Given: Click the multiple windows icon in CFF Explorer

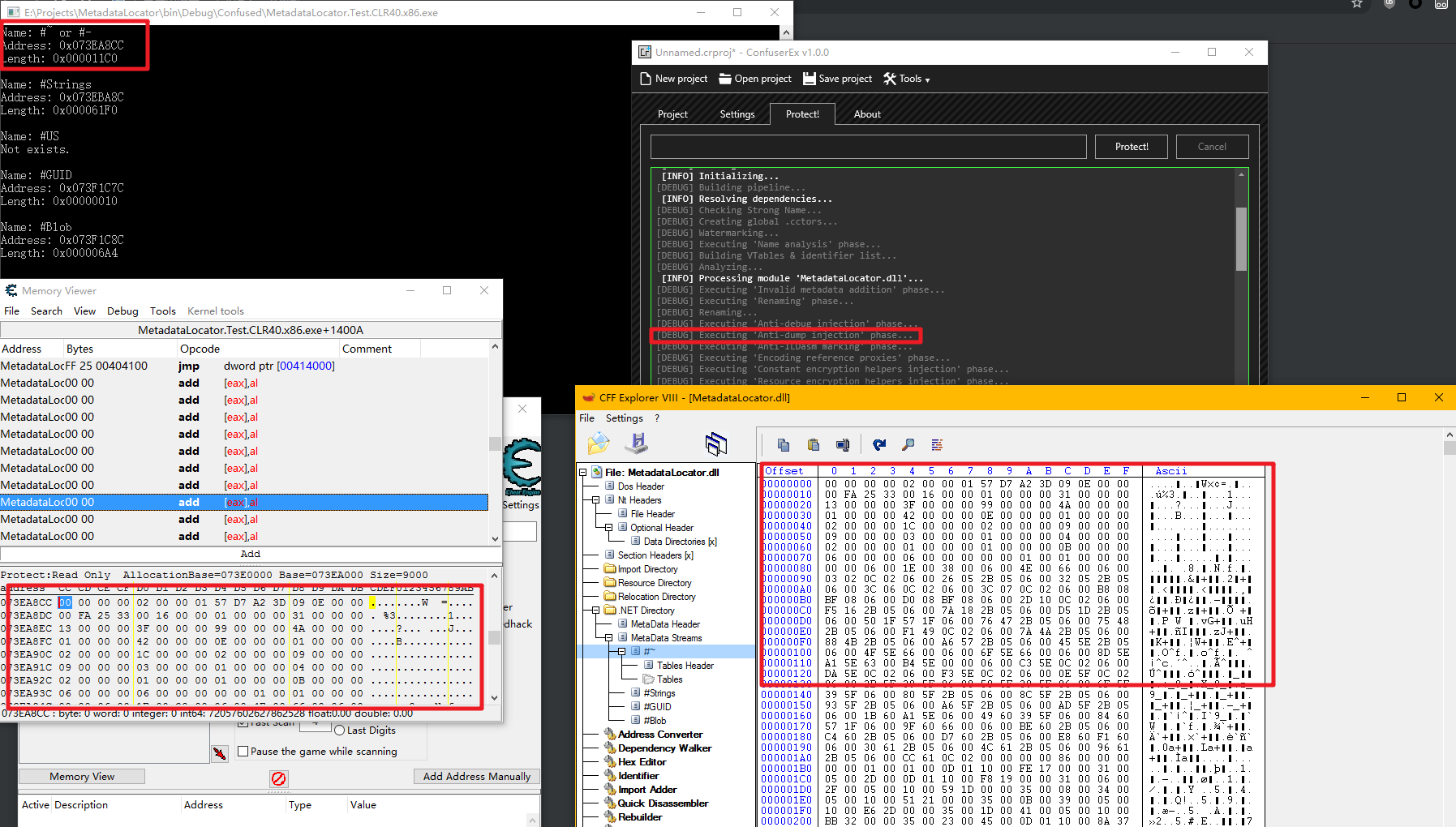Looking at the screenshot, I should pyautogui.click(x=716, y=443).
